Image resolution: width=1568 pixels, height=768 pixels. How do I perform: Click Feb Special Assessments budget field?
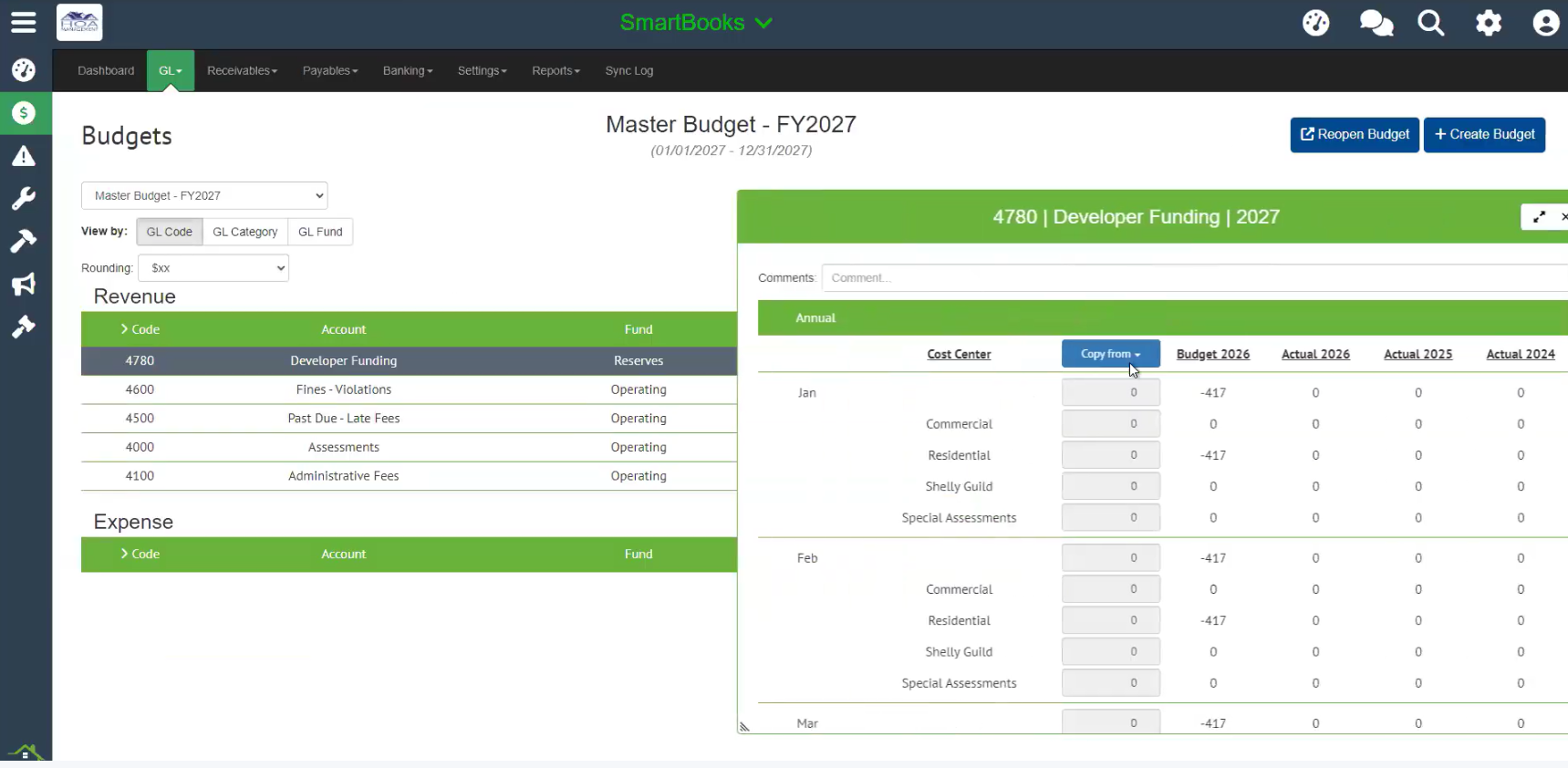tap(1111, 682)
